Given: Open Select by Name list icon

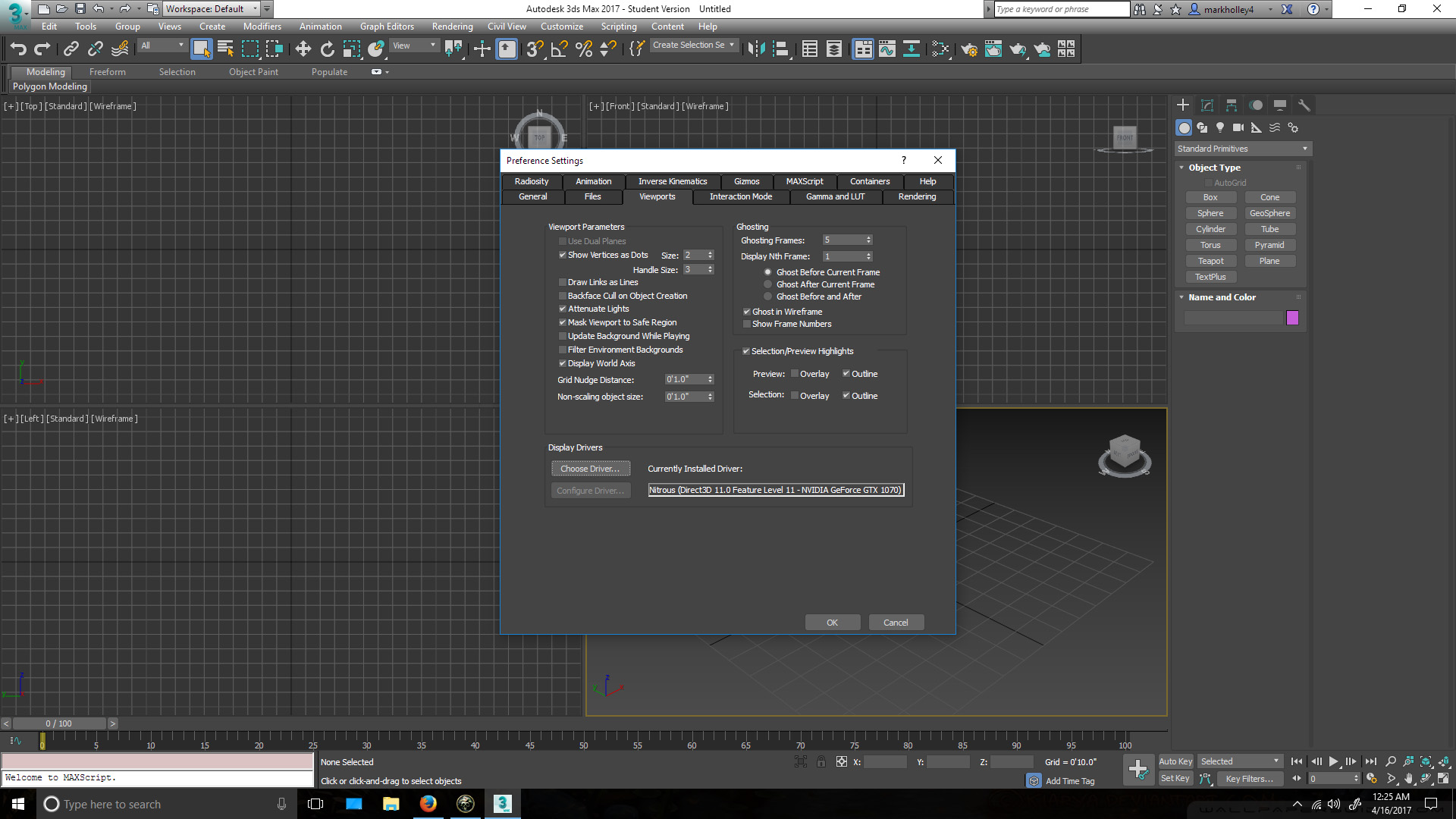Looking at the screenshot, I should (x=225, y=49).
